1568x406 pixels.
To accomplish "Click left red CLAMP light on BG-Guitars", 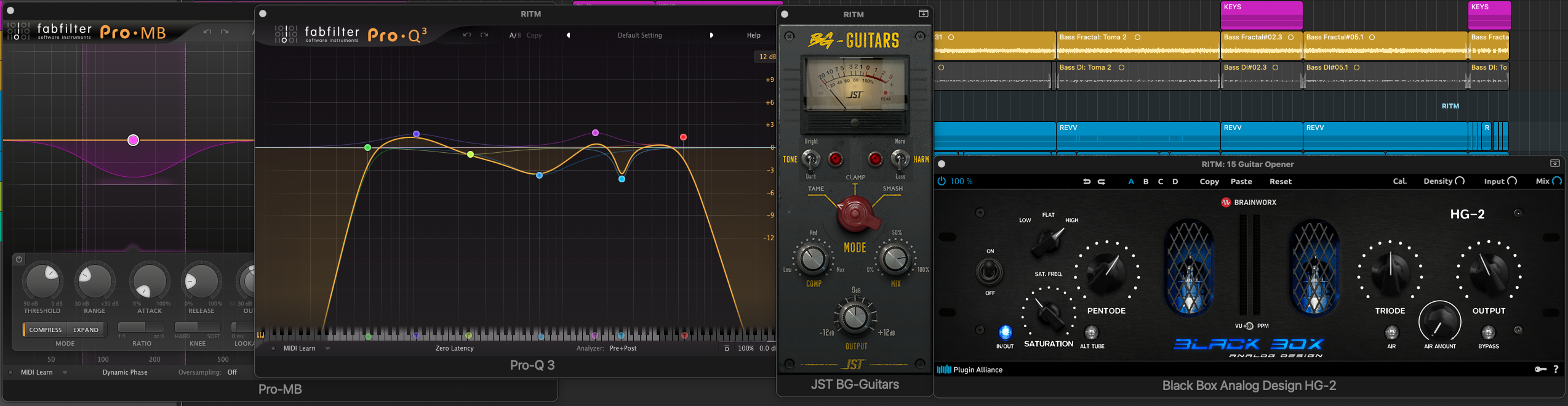I will pyautogui.click(x=835, y=160).
